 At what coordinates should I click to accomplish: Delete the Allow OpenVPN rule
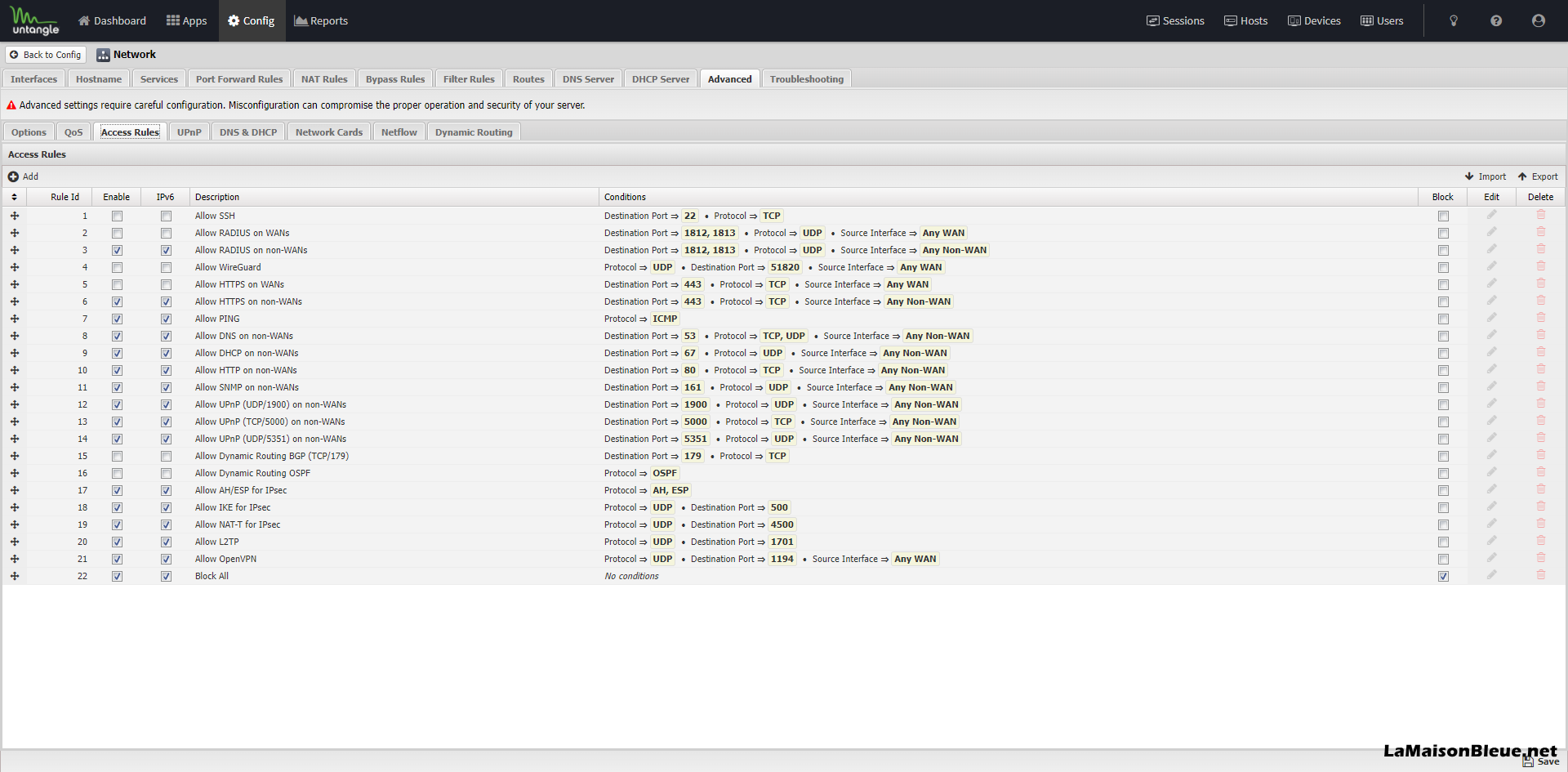point(1540,558)
